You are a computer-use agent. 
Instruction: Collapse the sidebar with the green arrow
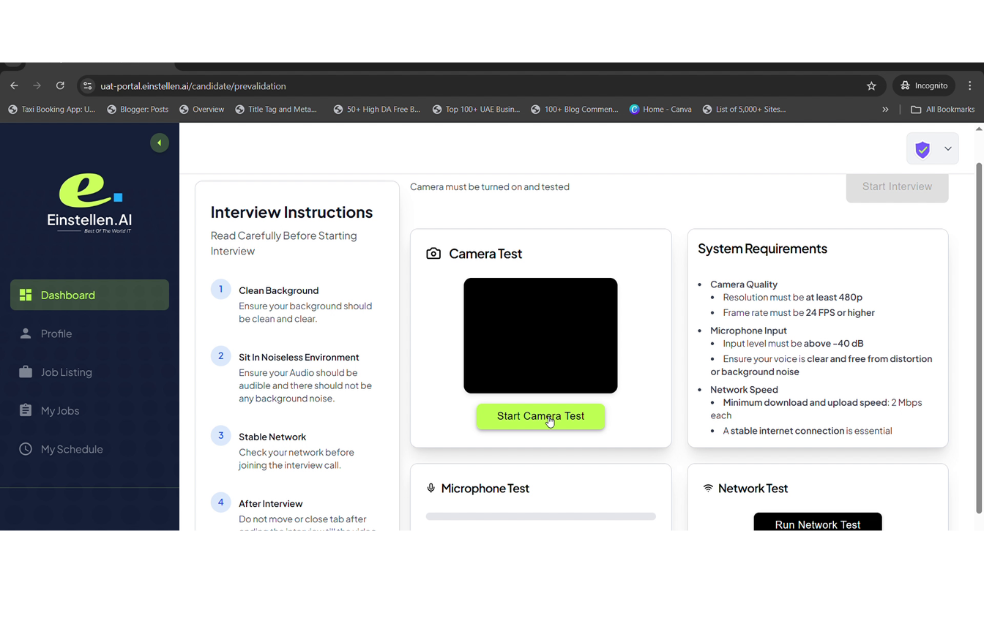tap(159, 143)
